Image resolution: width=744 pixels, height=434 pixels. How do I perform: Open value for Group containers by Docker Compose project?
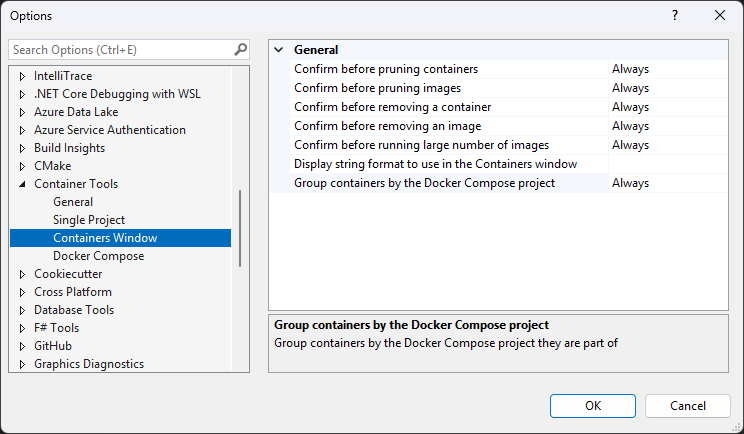tap(668, 183)
